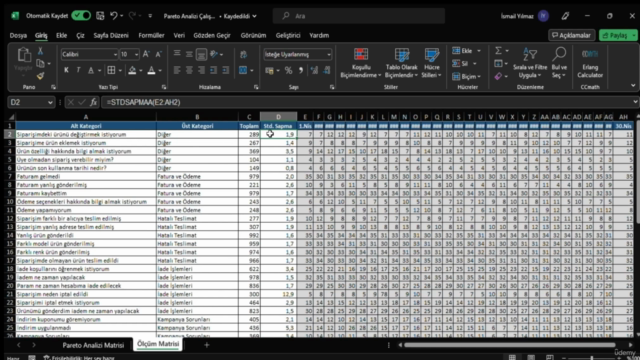Click in the Ara search box
This screenshot has width=640, height=360.
[359, 16]
